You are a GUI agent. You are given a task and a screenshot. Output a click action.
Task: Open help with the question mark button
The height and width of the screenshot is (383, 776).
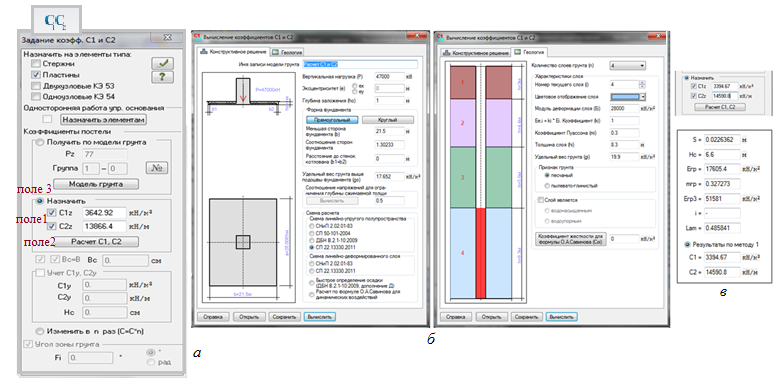pyautogui.click(x=162, y=77)
